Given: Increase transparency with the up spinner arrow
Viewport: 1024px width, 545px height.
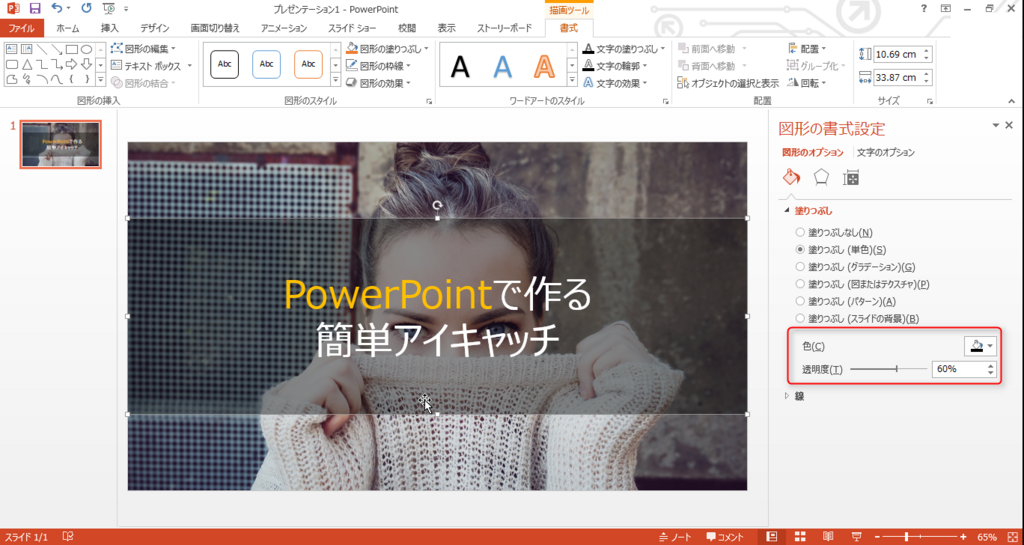Looking at the screenshot, I should tap(991, 365).
